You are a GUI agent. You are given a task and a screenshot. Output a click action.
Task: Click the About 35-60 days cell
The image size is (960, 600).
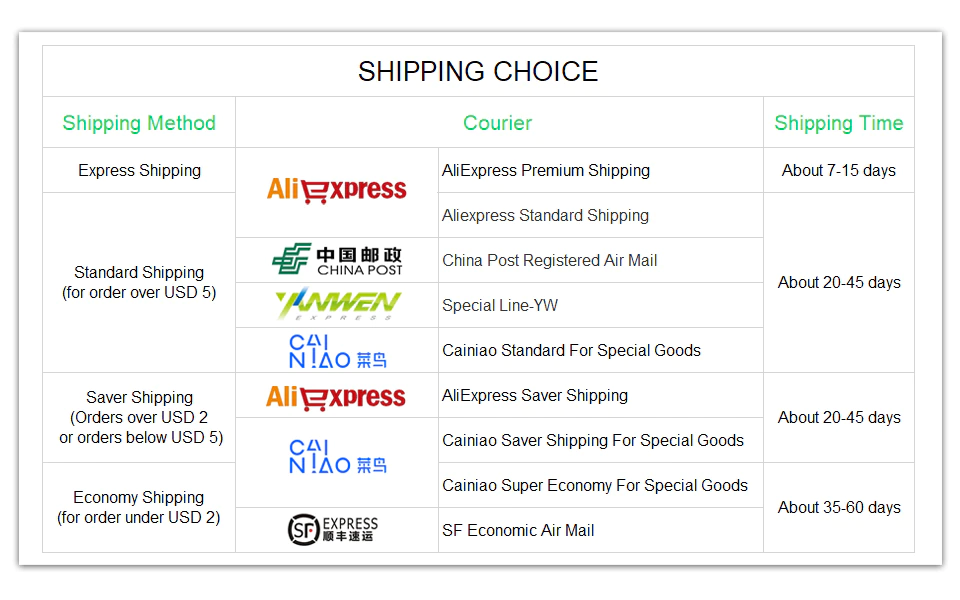coord(838,507)
